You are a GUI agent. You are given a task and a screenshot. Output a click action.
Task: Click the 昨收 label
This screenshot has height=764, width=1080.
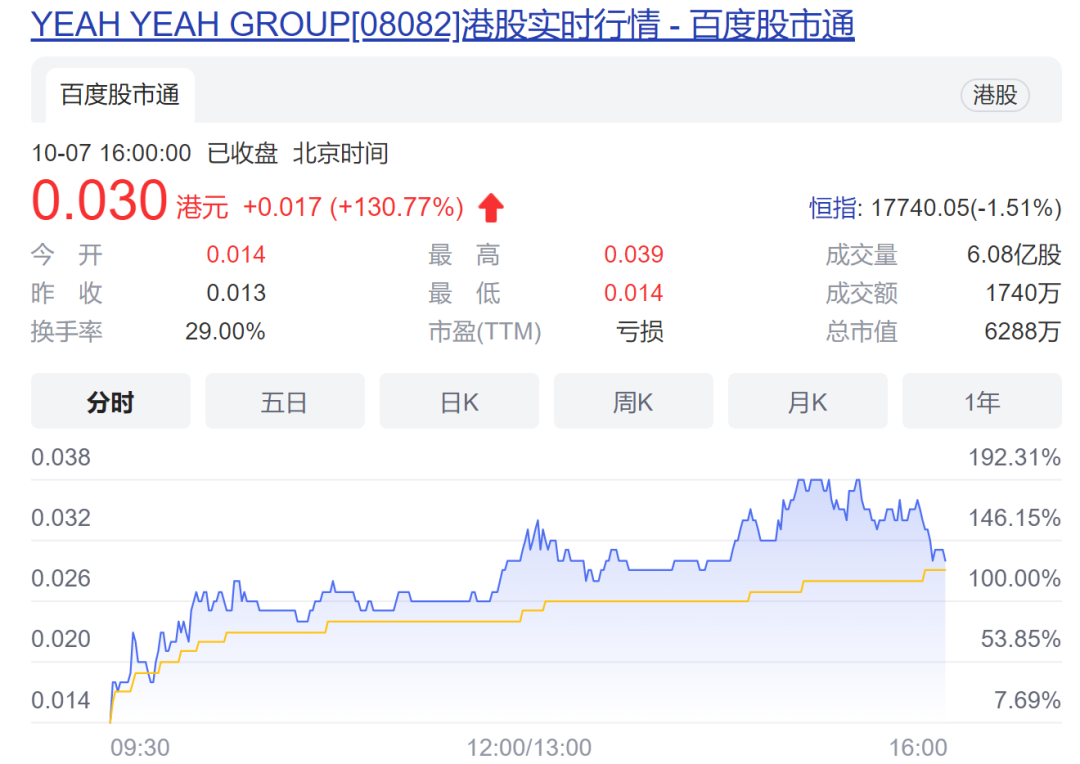[67, 293]
